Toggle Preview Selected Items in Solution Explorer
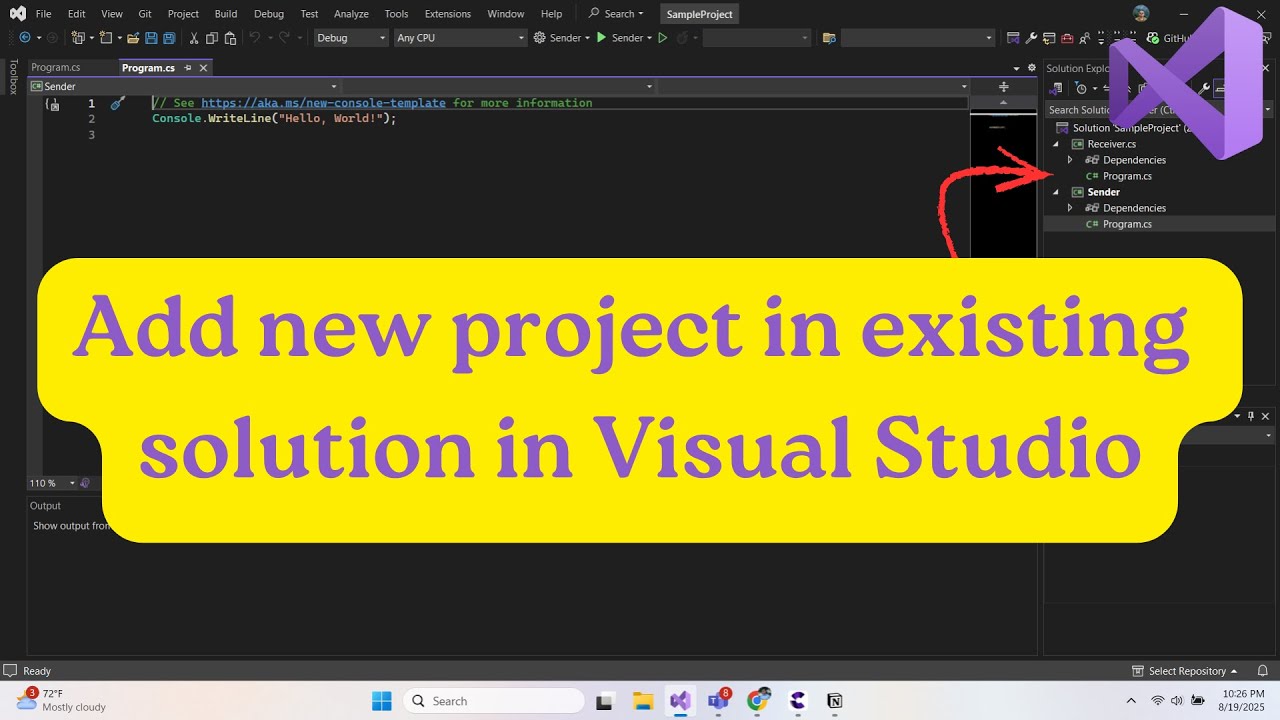The image size is (1280, 720). click(x=1219, y=88)
